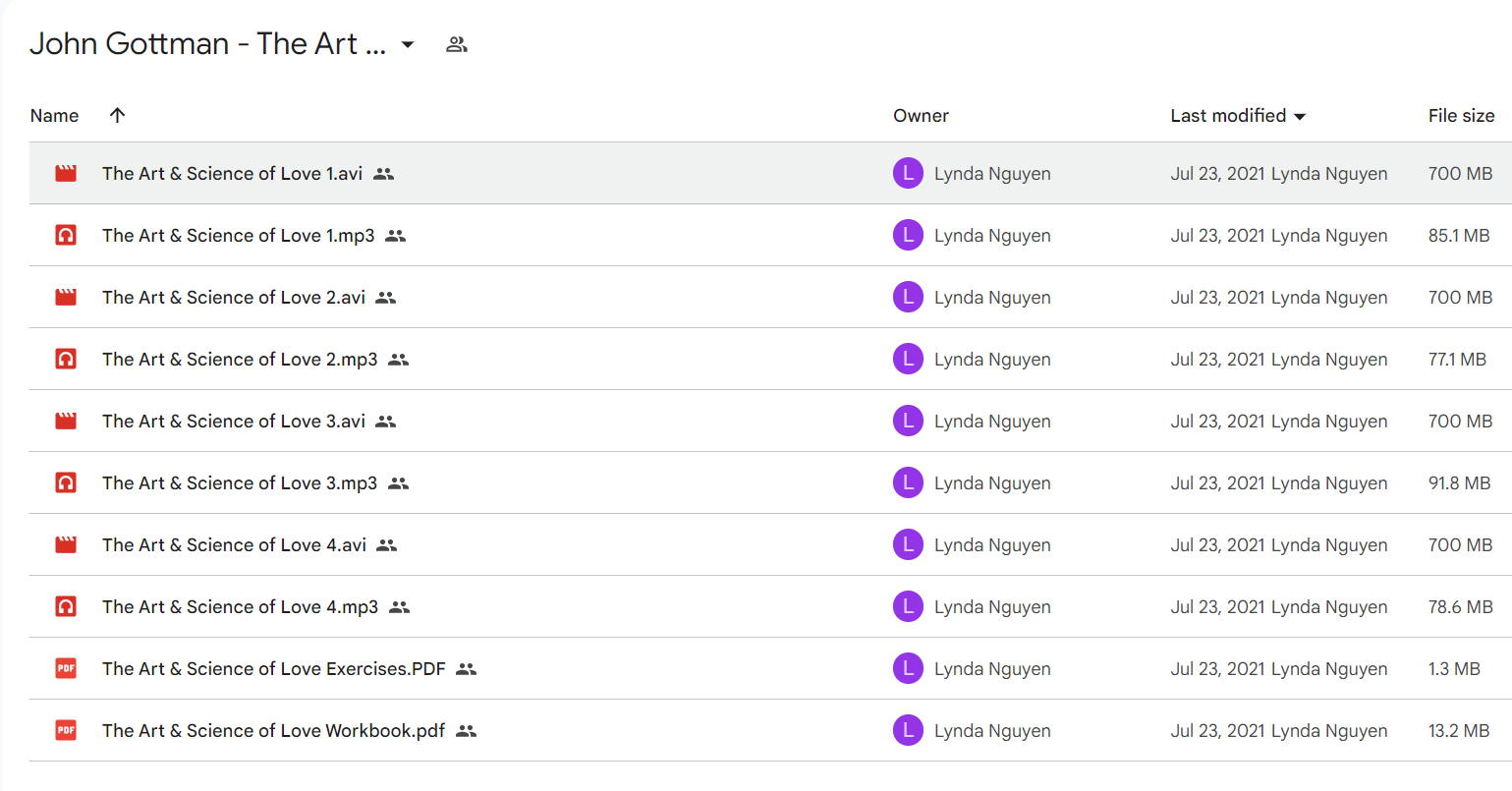Click shared icon beside Love 3.mp3

pyautogui.click(x=398, y=483)
